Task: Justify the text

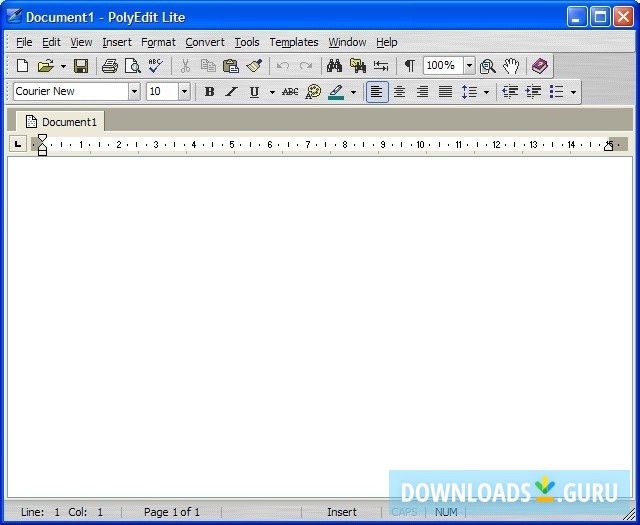Action: (445, 91)
